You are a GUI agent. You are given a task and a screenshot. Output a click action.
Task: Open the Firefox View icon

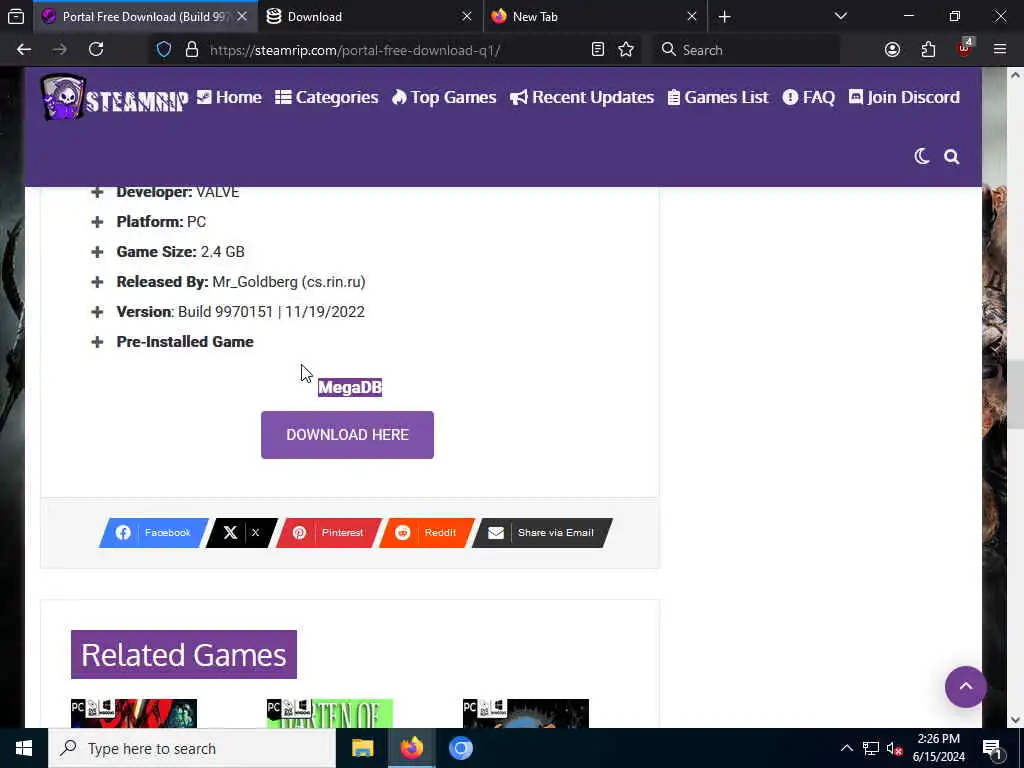point(16,16)
